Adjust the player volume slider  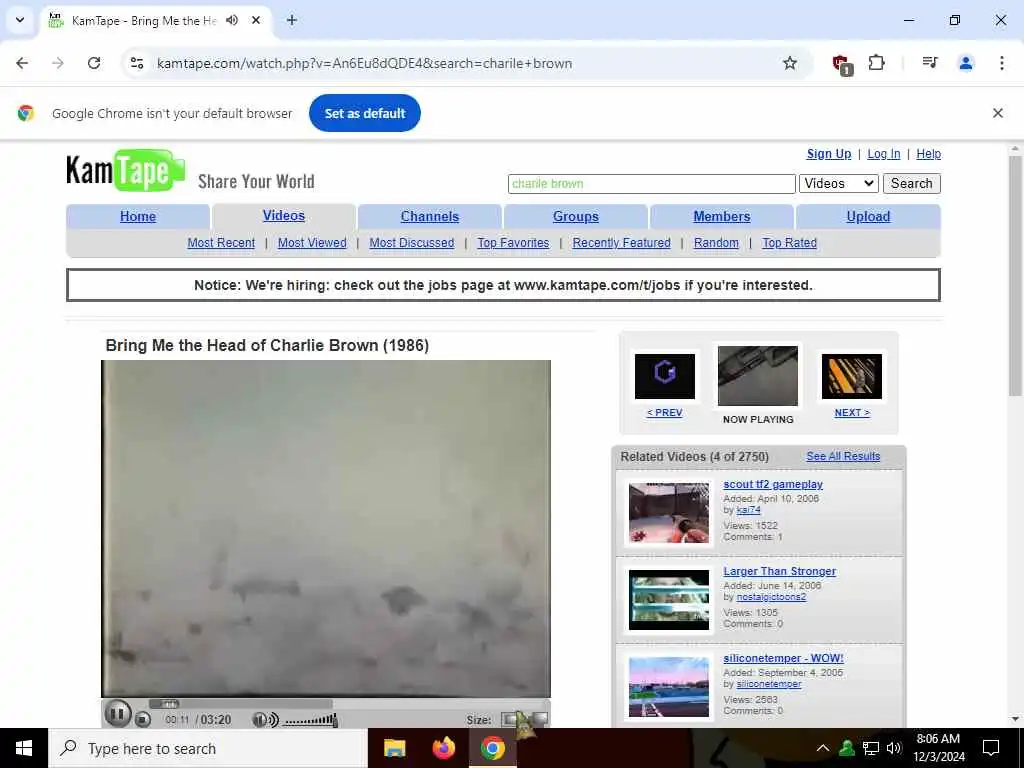(311, 720)
